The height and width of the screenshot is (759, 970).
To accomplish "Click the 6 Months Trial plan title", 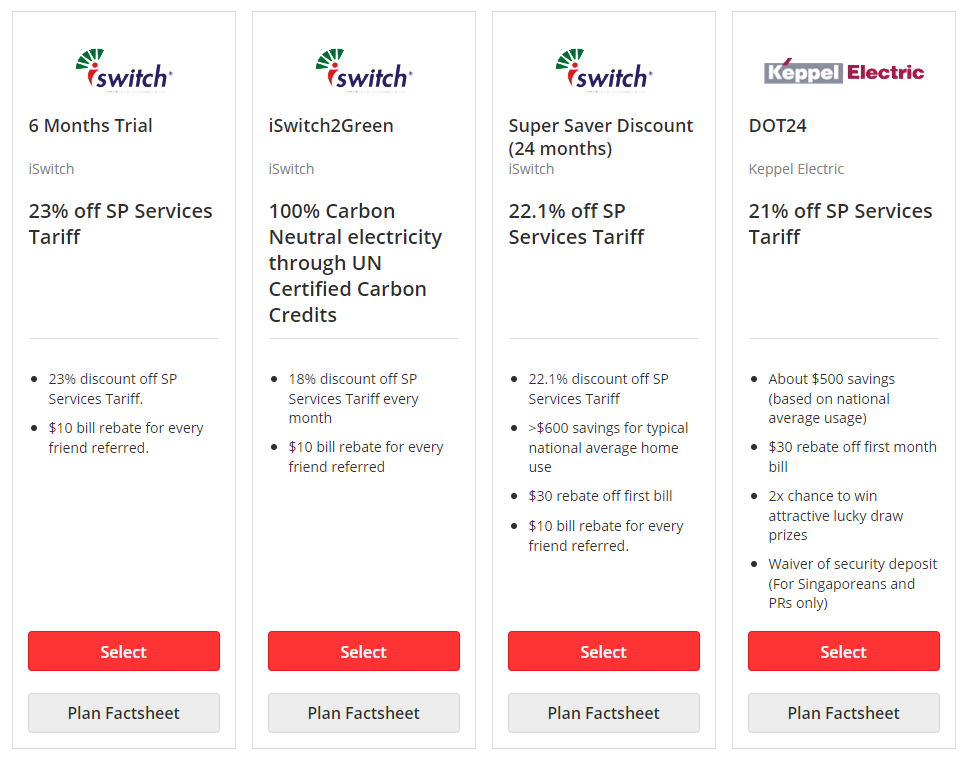I will pyautogui.click(x=91, y=126).
